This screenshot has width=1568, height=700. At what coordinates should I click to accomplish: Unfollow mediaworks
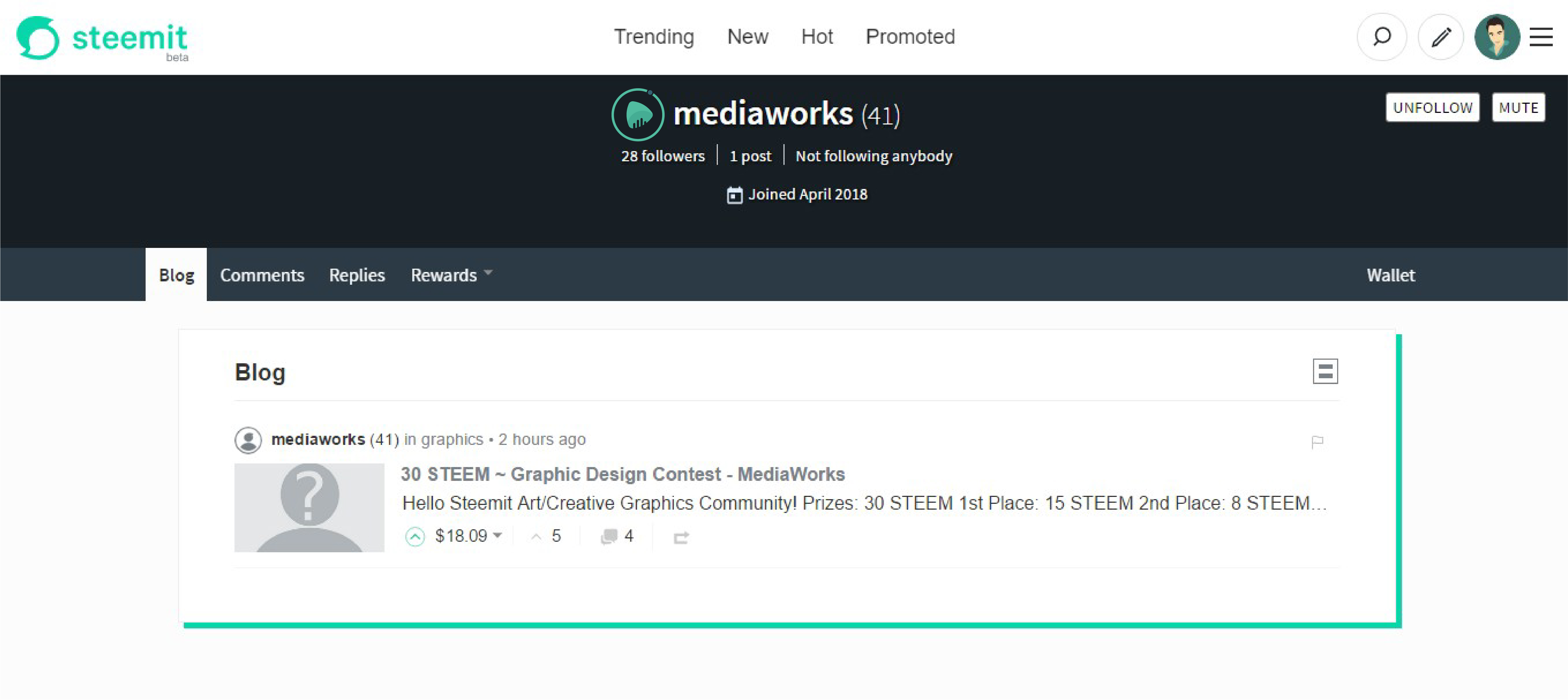[1432, 107]
